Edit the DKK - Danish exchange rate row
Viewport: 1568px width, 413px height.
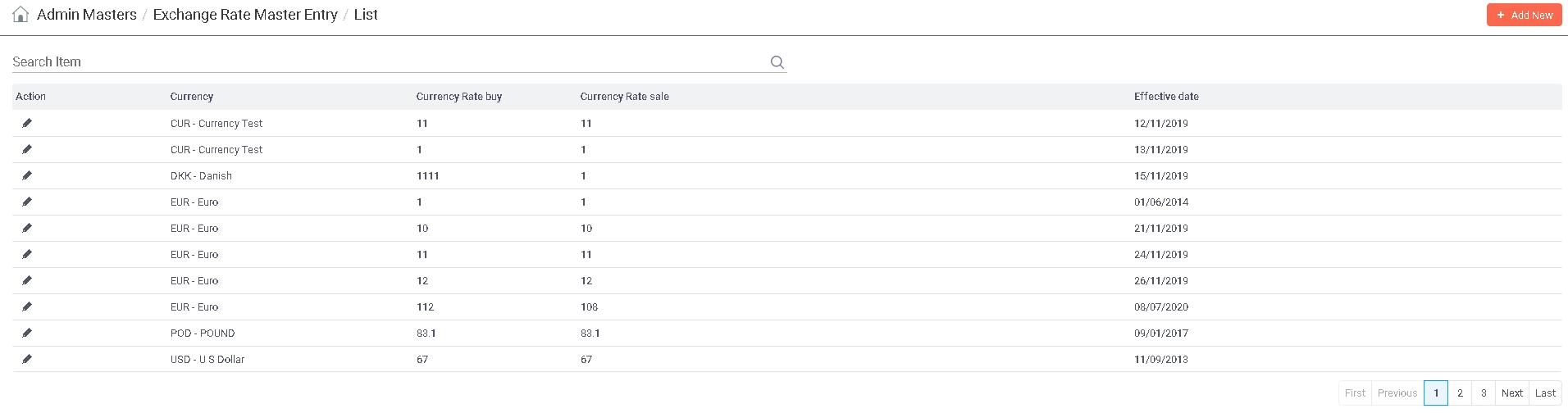(27, 175)
